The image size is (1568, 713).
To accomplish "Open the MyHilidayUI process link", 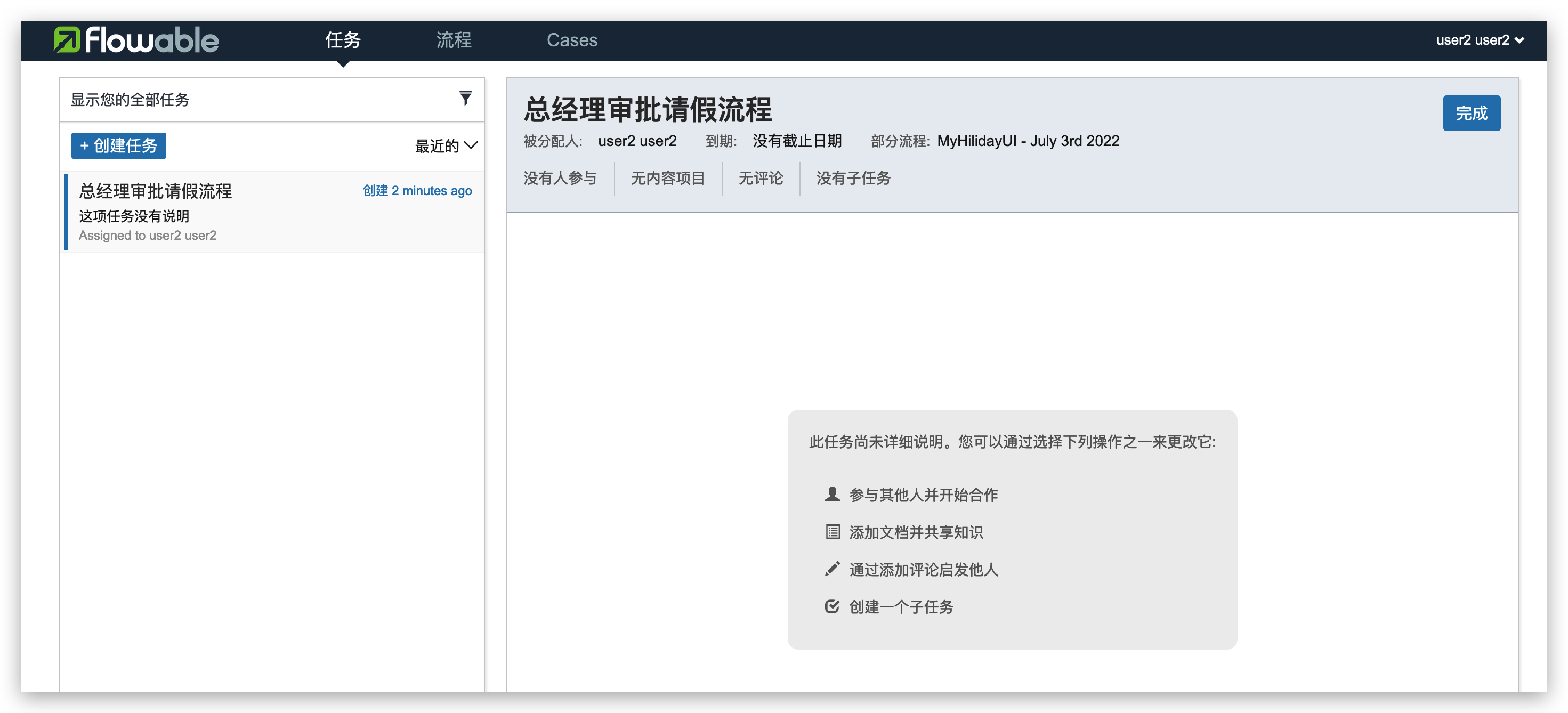I will coord(1028,141).
